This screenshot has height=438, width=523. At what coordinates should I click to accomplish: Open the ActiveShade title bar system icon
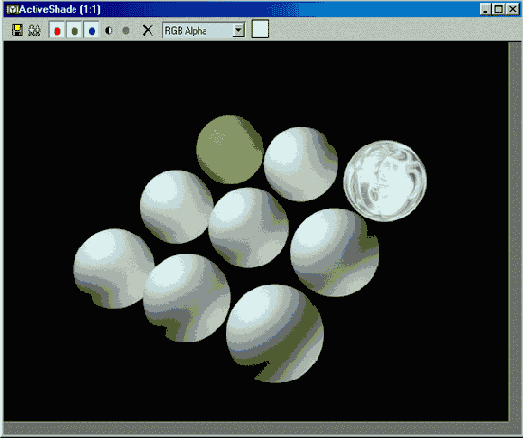pyautogui.click(x=13, y=10)
